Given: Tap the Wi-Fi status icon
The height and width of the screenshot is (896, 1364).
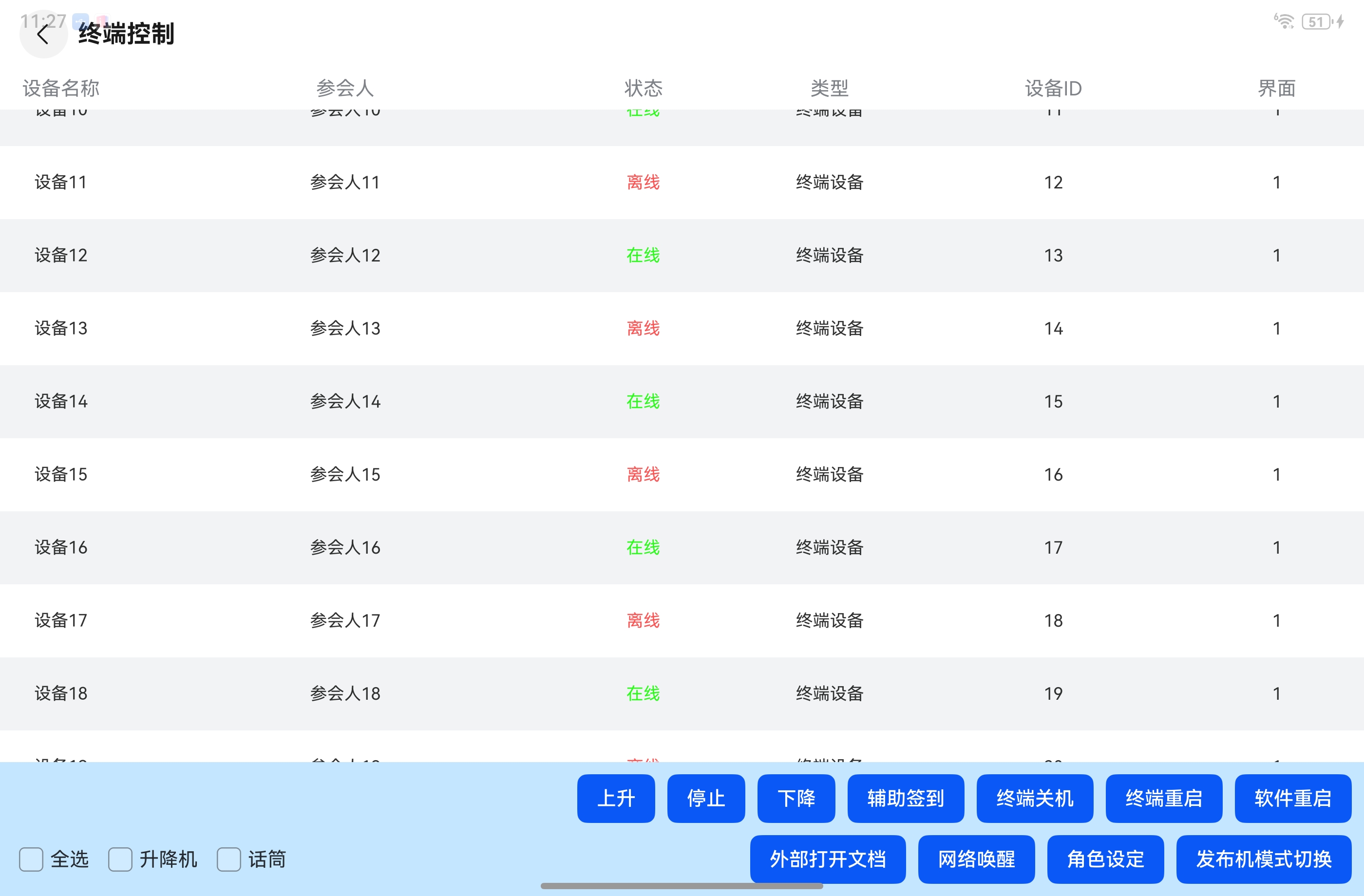Looking at the screenshot, I should (x=1284, y=21).
